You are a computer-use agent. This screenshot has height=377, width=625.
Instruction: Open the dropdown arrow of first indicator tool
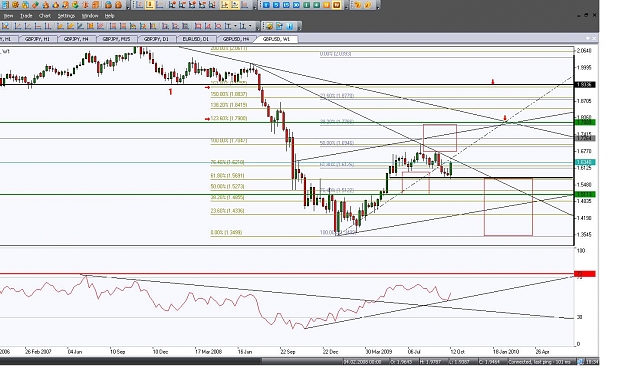click(236, 26)
